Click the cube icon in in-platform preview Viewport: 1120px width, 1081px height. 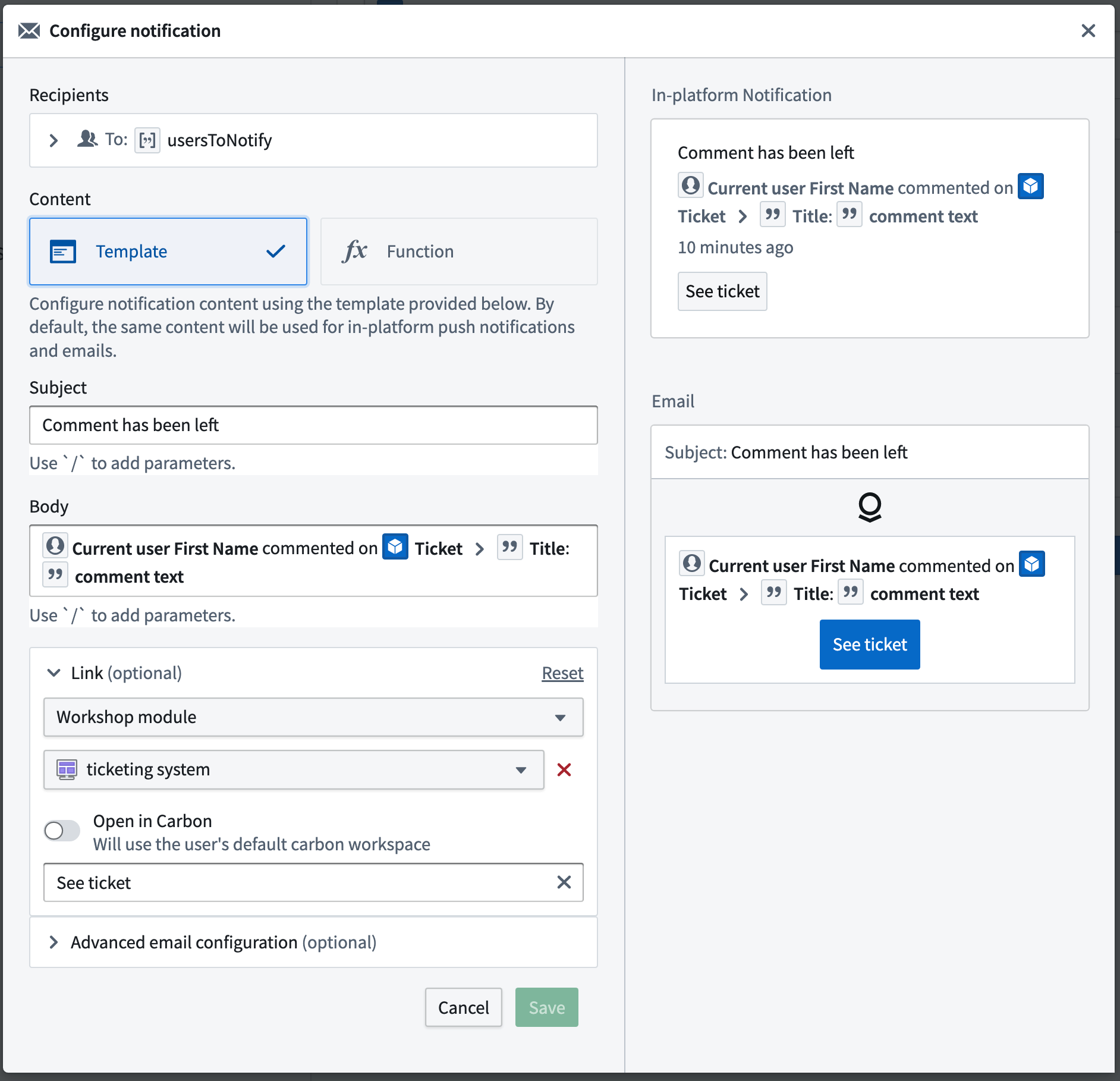click(x=1031, y=186)
